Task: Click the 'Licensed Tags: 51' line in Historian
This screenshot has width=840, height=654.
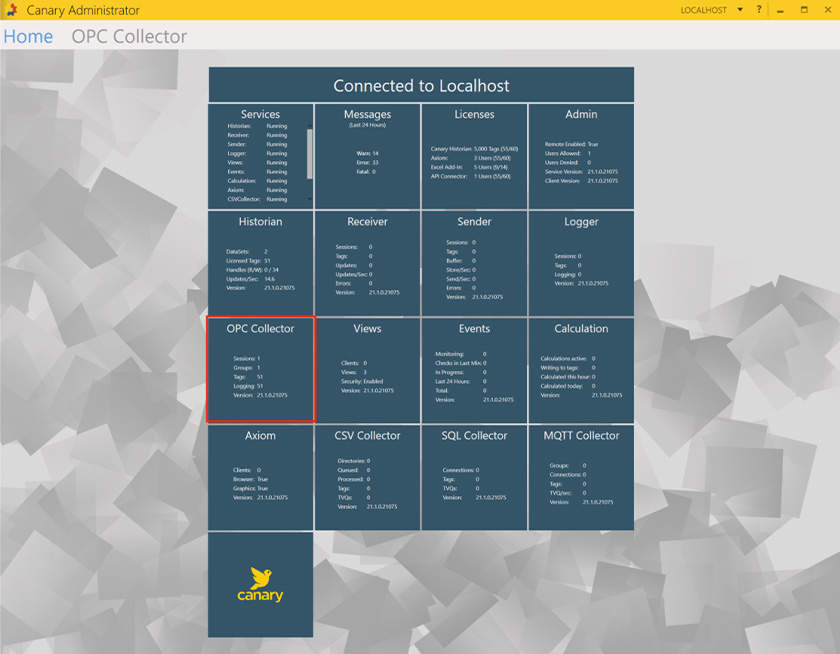Action: pos(249,260)
